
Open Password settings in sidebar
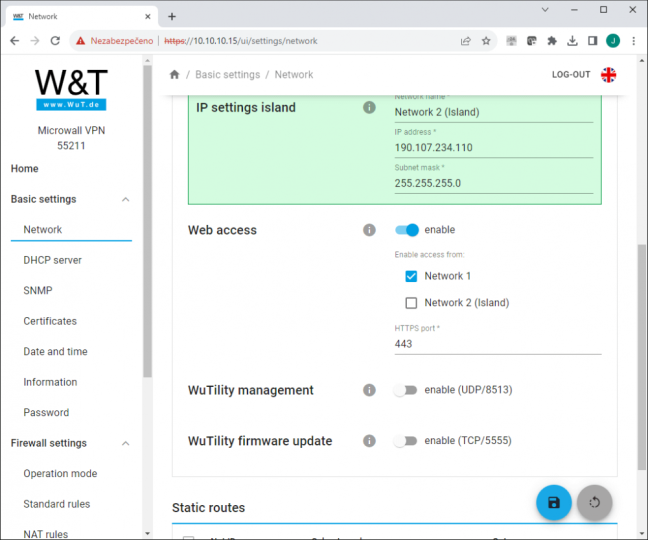(46, 412)
